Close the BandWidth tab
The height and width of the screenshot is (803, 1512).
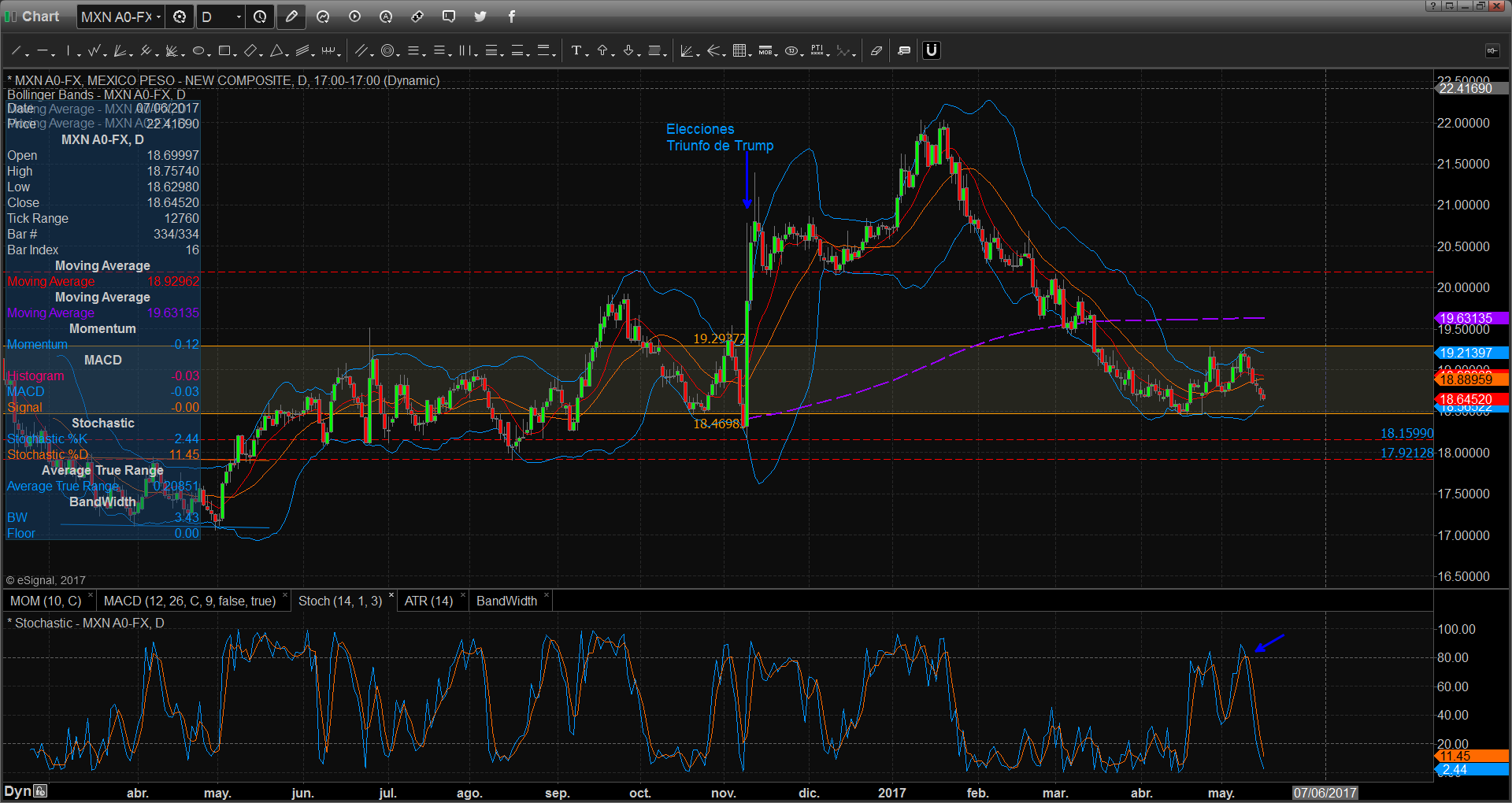(x=547, y=596)
